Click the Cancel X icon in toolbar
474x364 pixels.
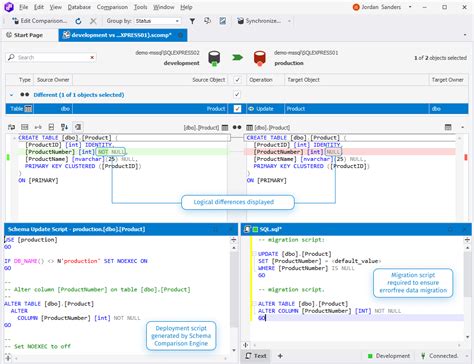(x=93, y=21)
